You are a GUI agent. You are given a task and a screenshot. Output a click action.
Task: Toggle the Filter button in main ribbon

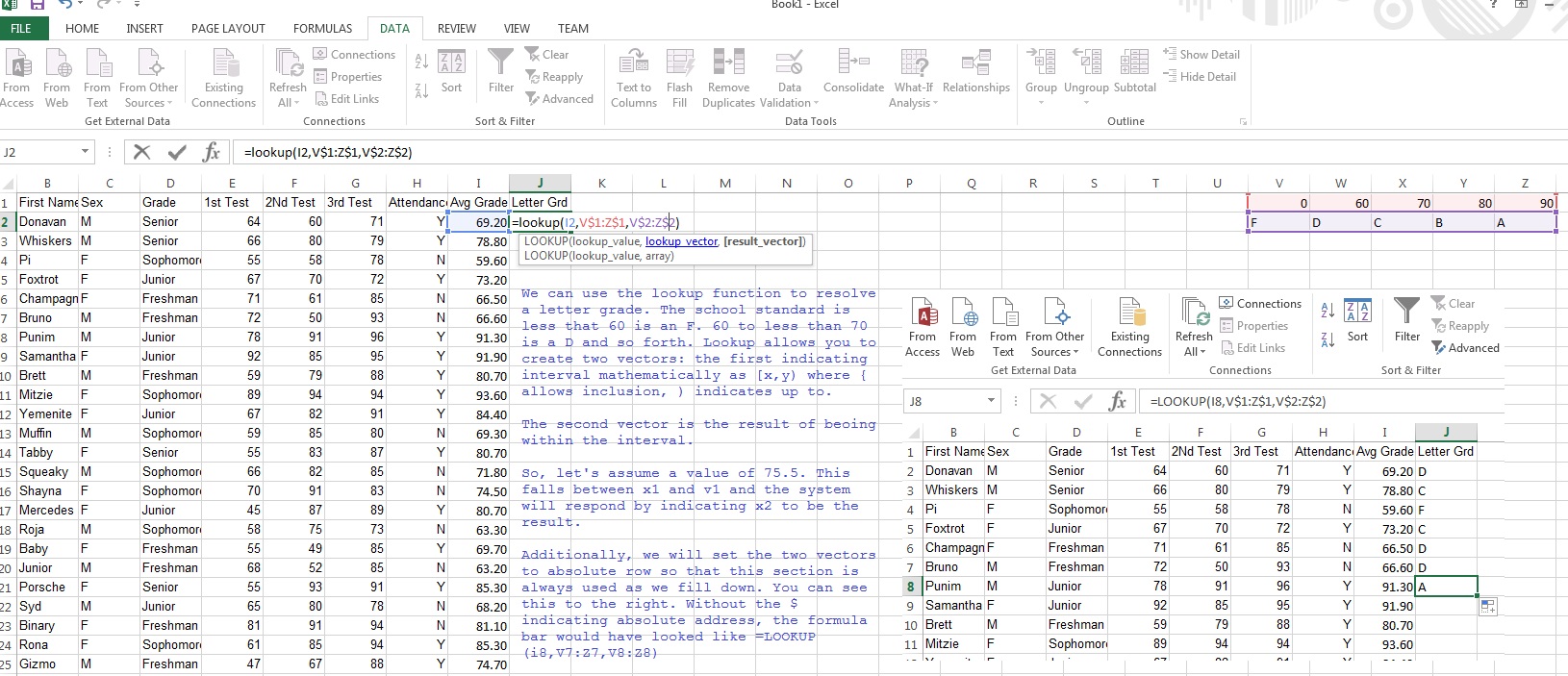tap(500, 72)
